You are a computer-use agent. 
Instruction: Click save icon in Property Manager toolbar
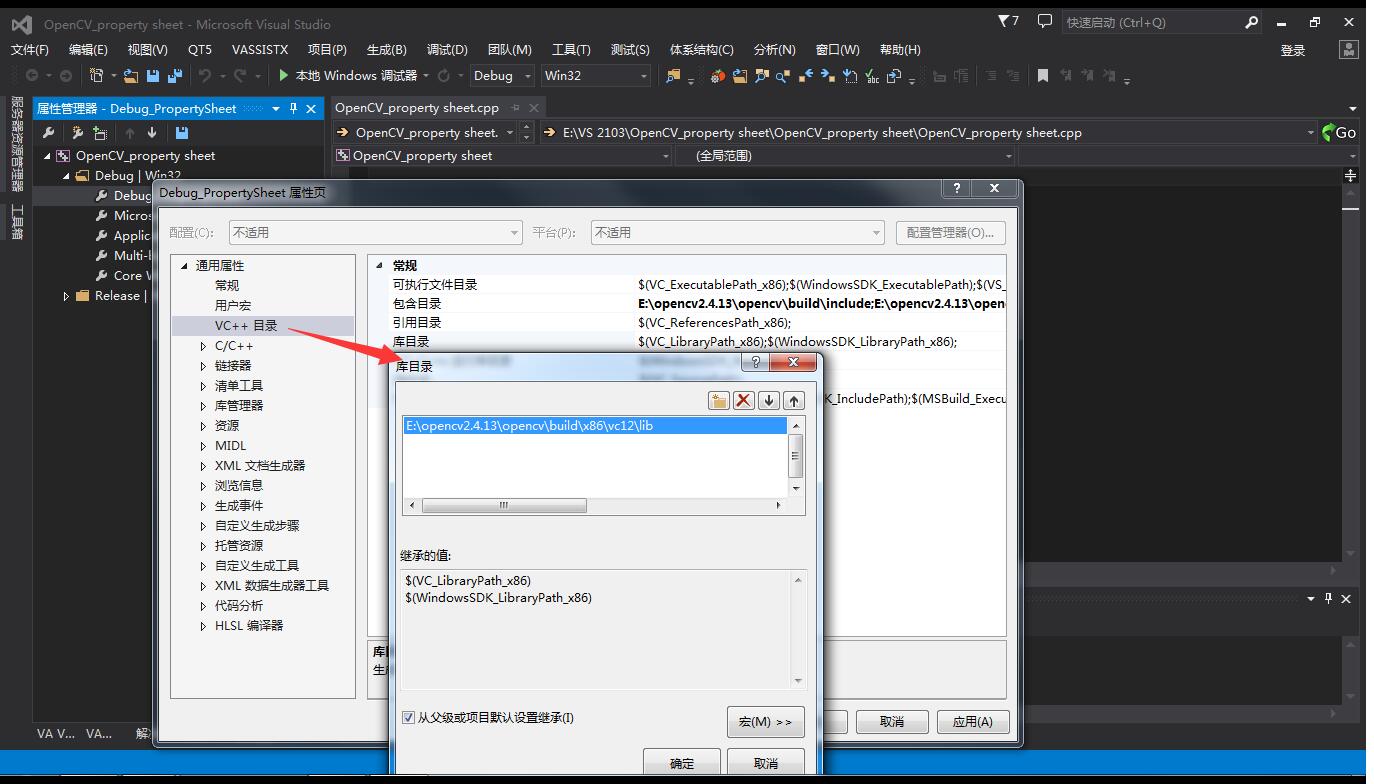(x=182, y=132)
